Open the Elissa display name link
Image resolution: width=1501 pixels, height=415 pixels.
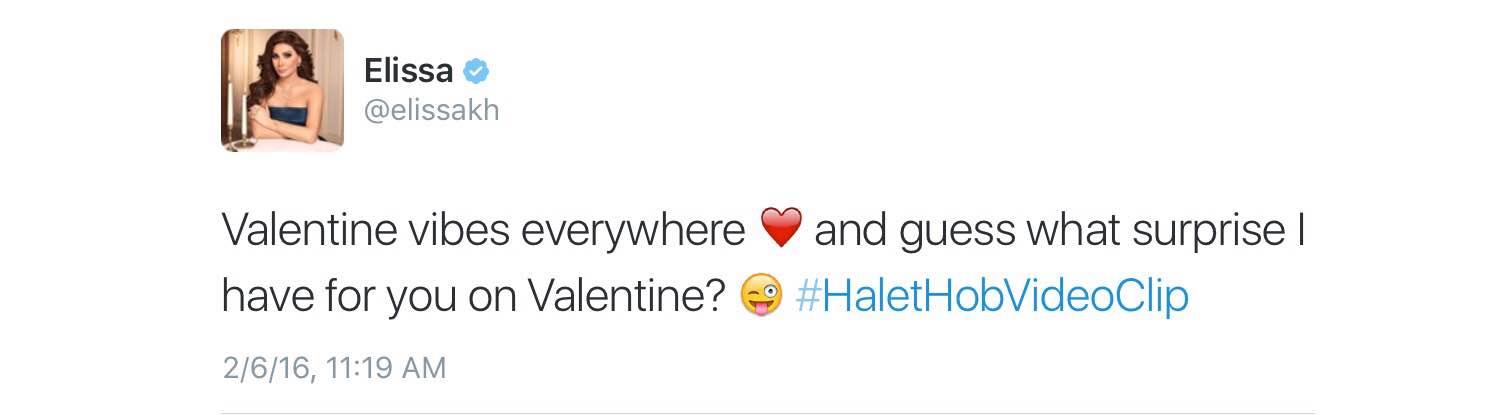tap(407, 72)
